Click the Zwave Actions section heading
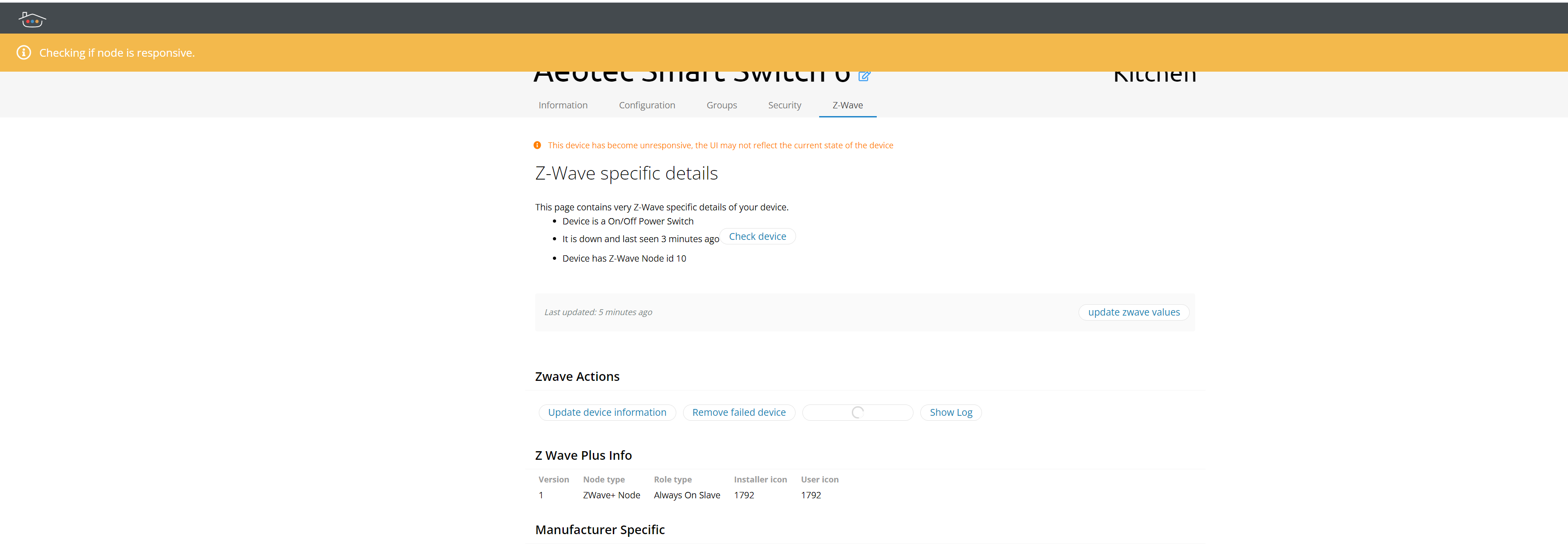This screenshot has height=550, width=1568. coord(577,377)
